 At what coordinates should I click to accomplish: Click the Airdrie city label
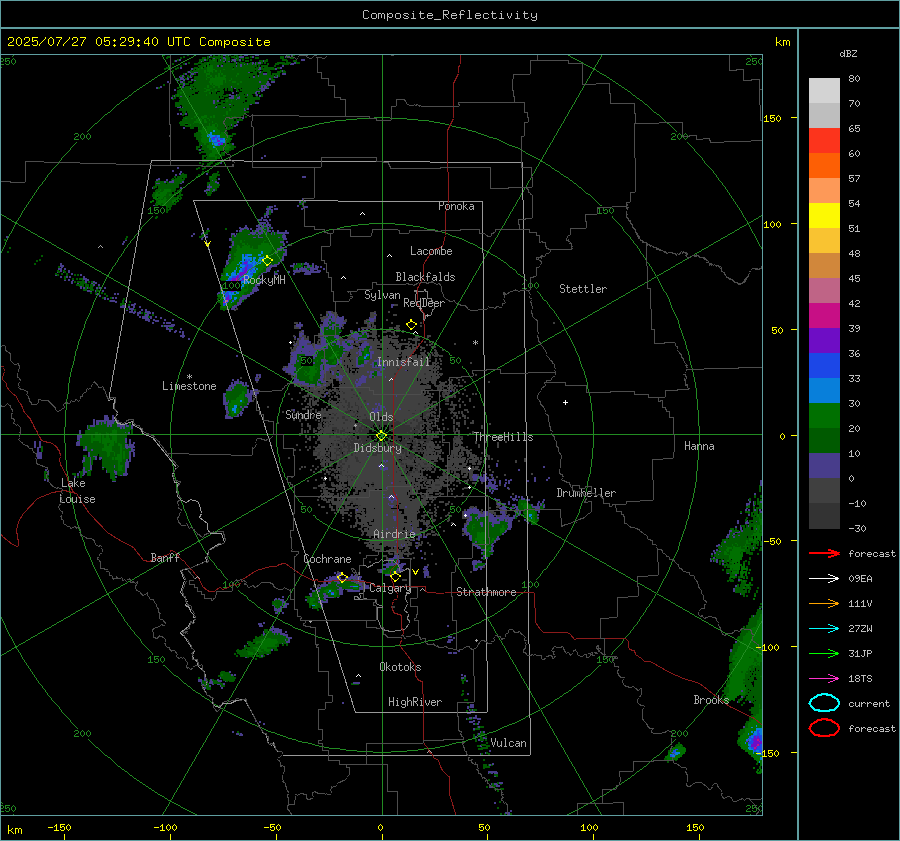pos(394,534)
